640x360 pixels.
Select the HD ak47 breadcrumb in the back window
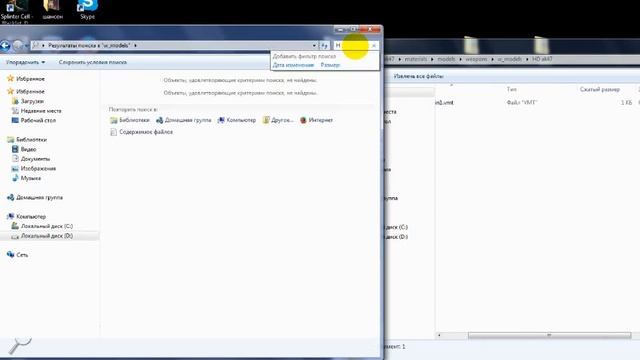pos(542,59)
